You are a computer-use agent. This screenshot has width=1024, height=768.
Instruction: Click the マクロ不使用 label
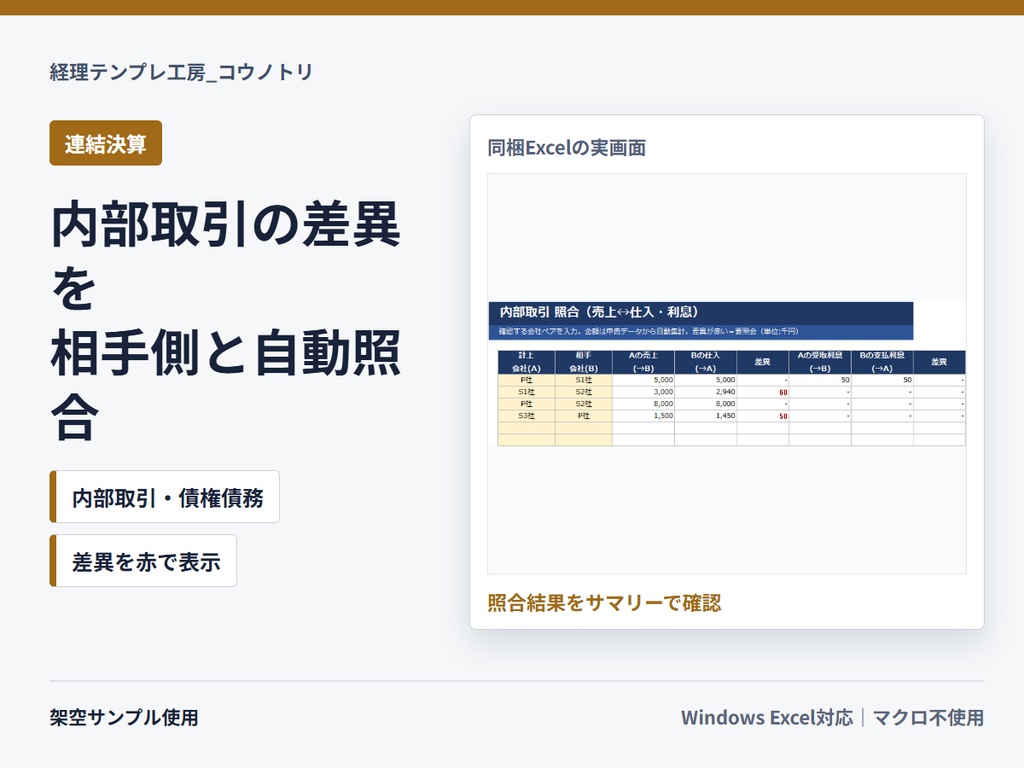928,717
